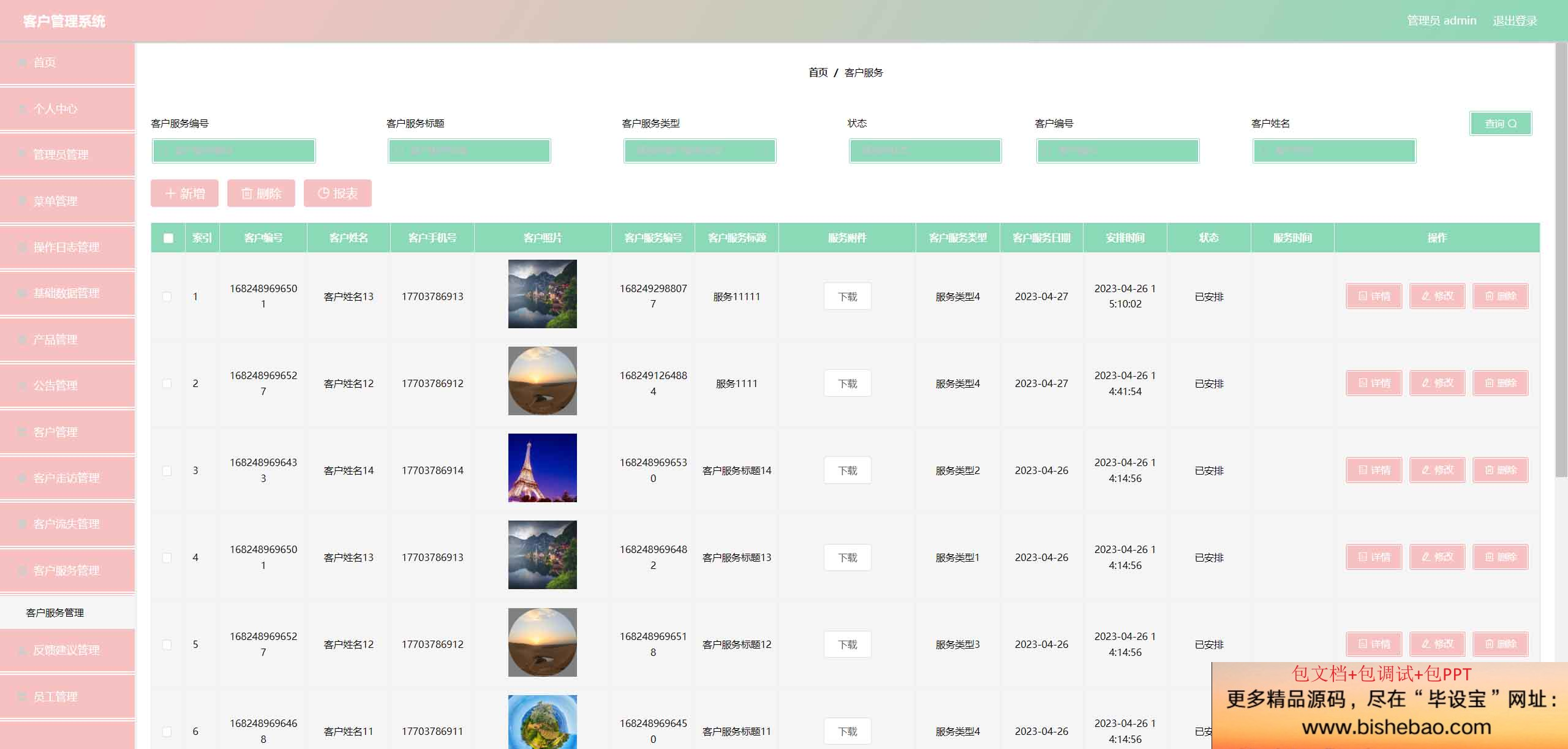The image size is (1568, 749).
Task: Click the 删除 trash button above table
Action: click(261, 194)
